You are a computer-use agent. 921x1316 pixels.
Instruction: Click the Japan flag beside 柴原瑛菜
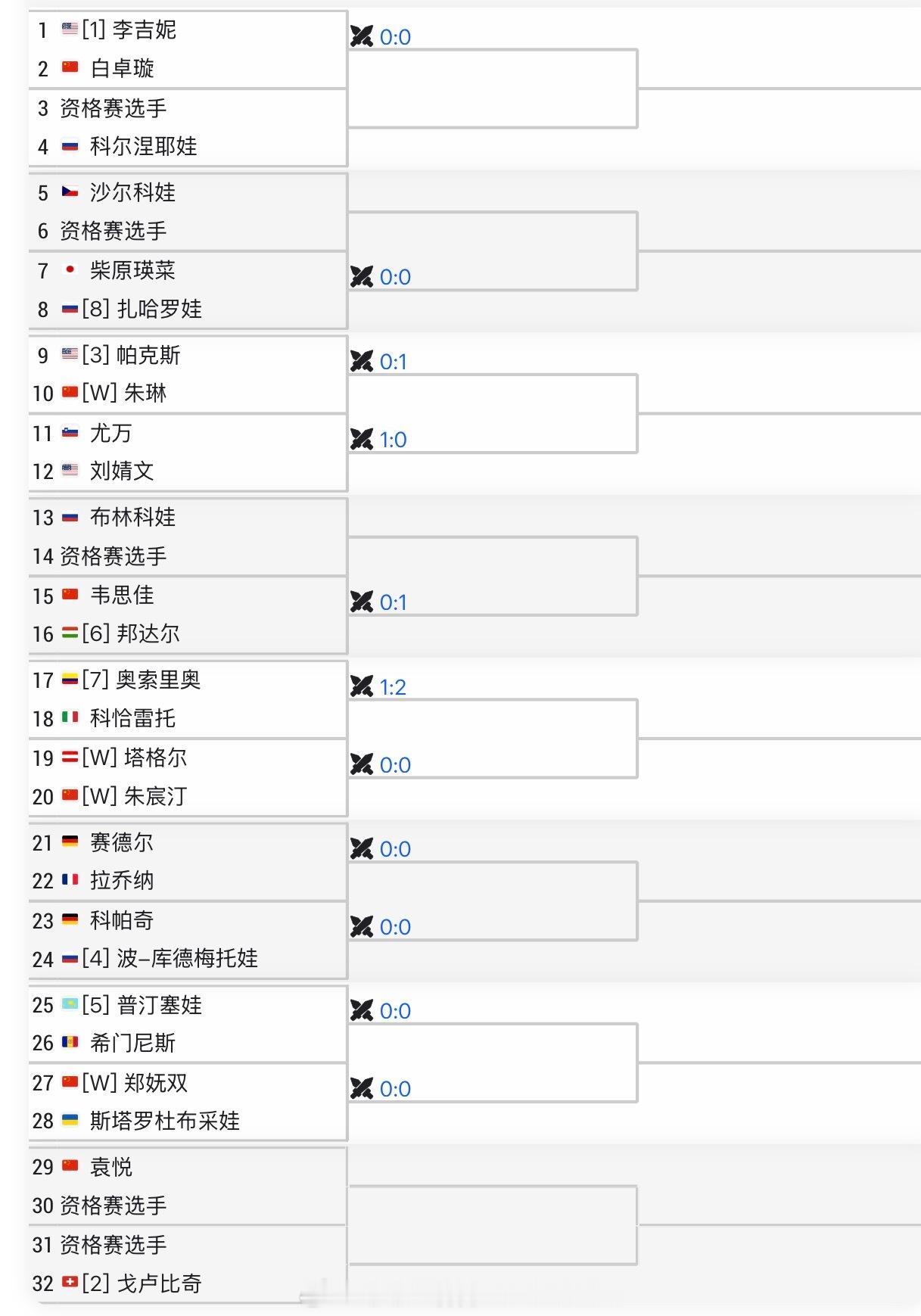pyautogui.click(x=70, y=269)
